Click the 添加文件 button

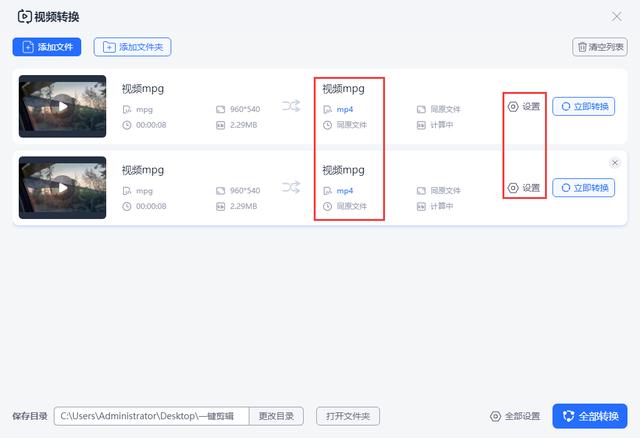click(46, 47)
